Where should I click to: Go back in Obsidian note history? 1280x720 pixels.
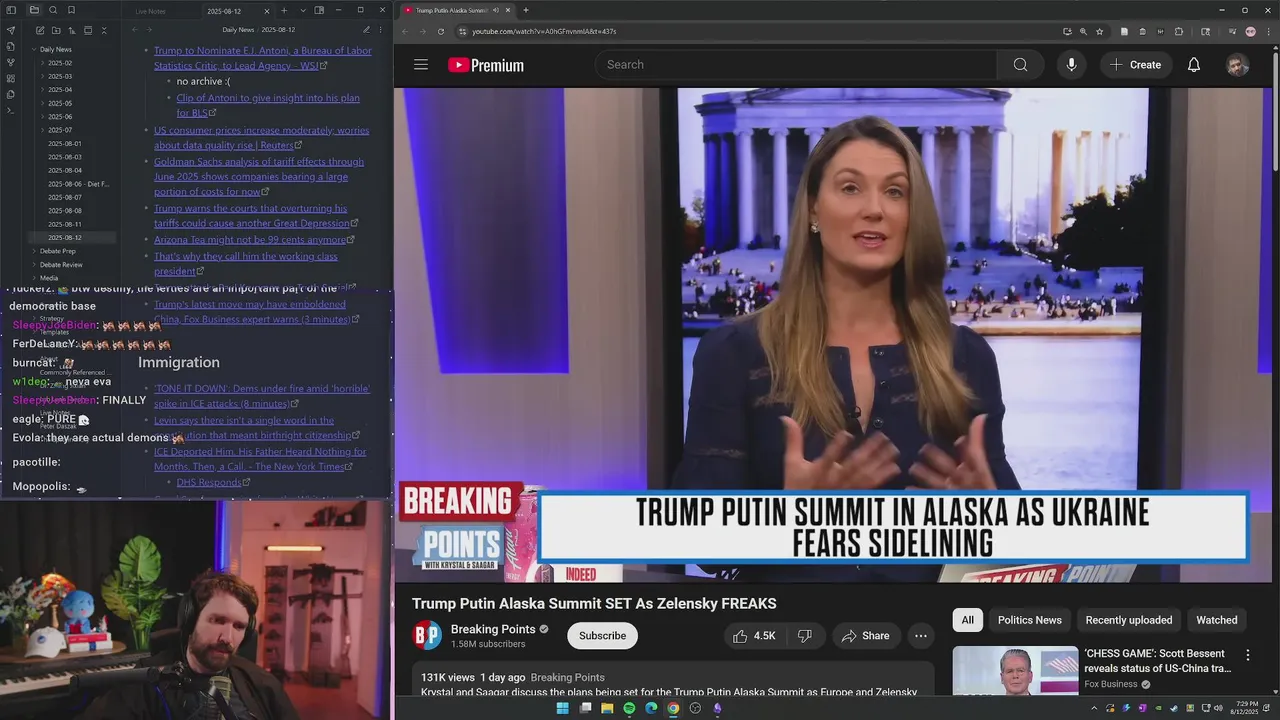[135, 30]
